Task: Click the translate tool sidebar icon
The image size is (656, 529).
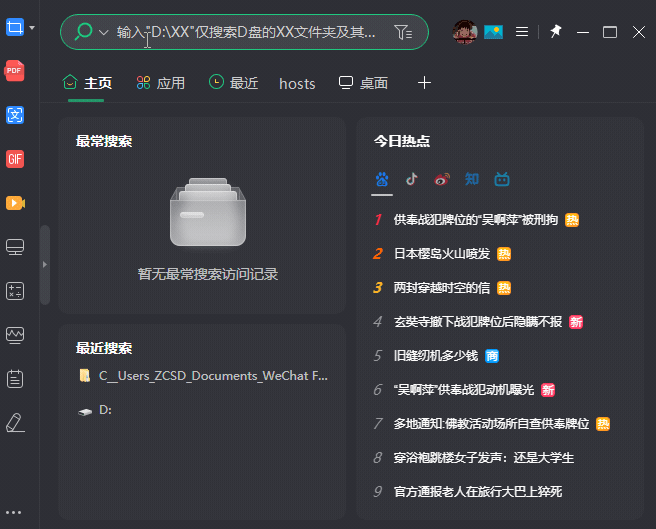Action: [x=14, y=115]
